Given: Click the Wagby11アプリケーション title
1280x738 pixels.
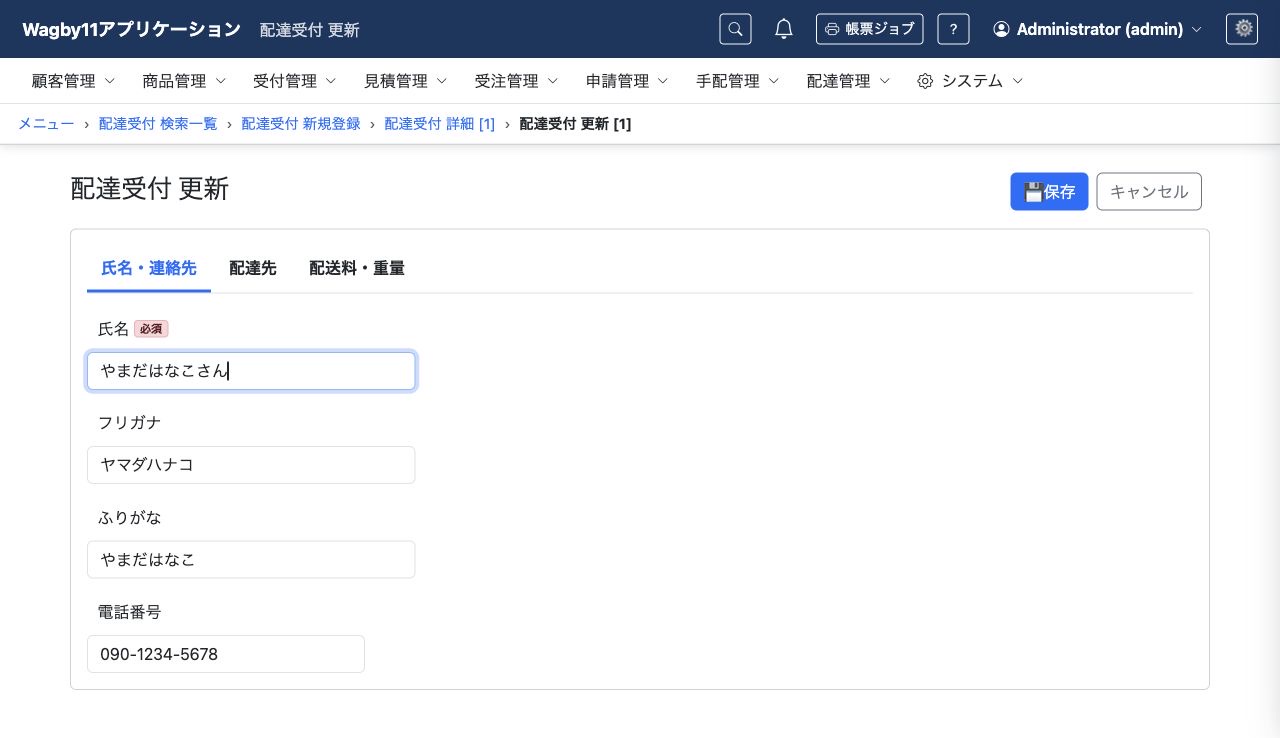Looking at the screenshot, I should [x=131, y=29].
